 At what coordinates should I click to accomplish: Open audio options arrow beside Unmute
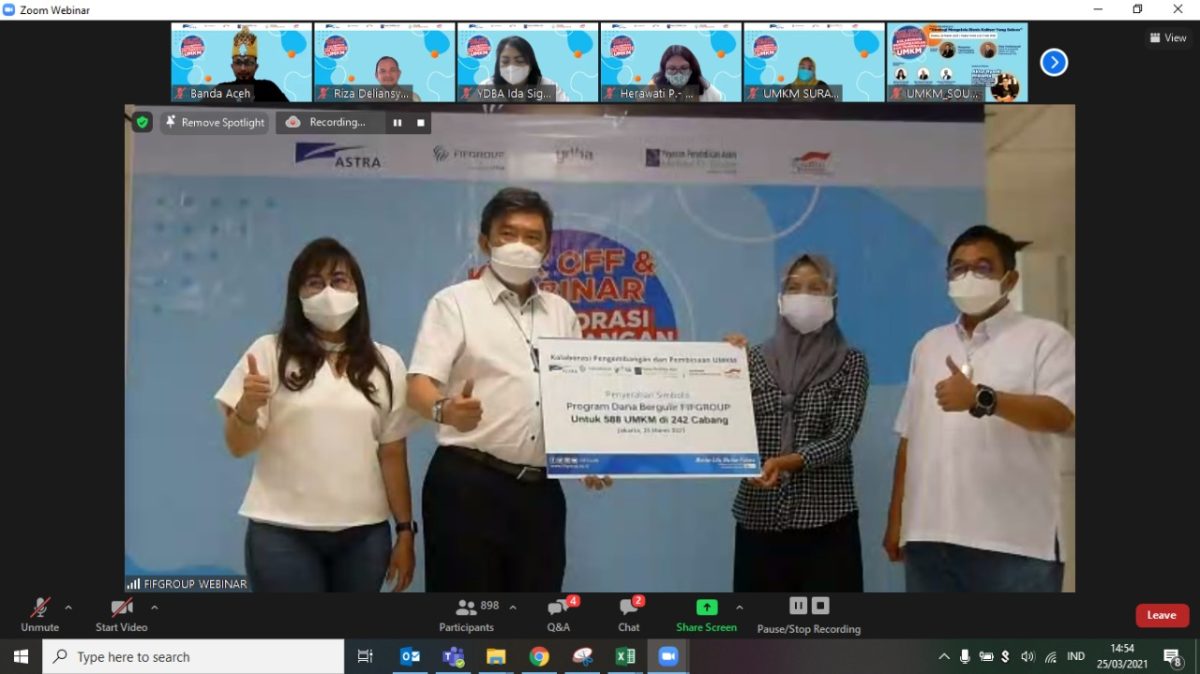pos(68,607)
